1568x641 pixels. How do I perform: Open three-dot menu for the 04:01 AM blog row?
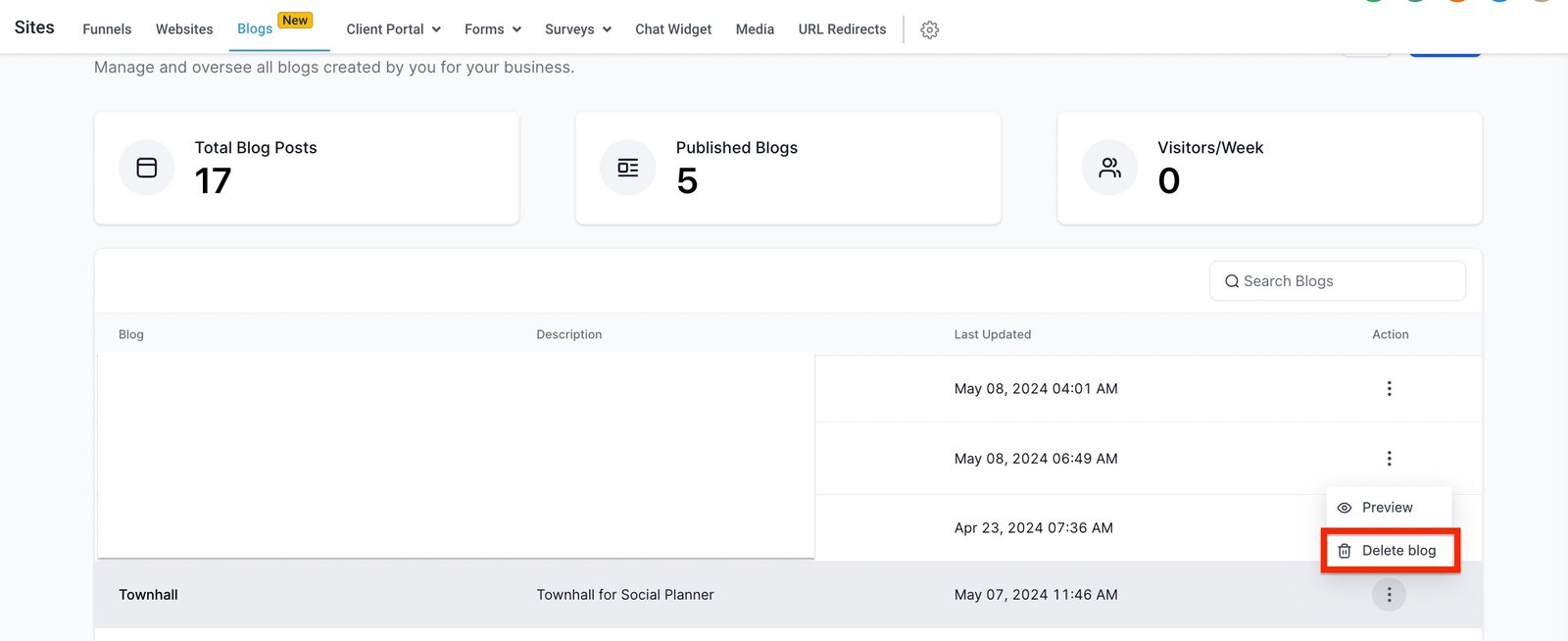pos(1389,389)
